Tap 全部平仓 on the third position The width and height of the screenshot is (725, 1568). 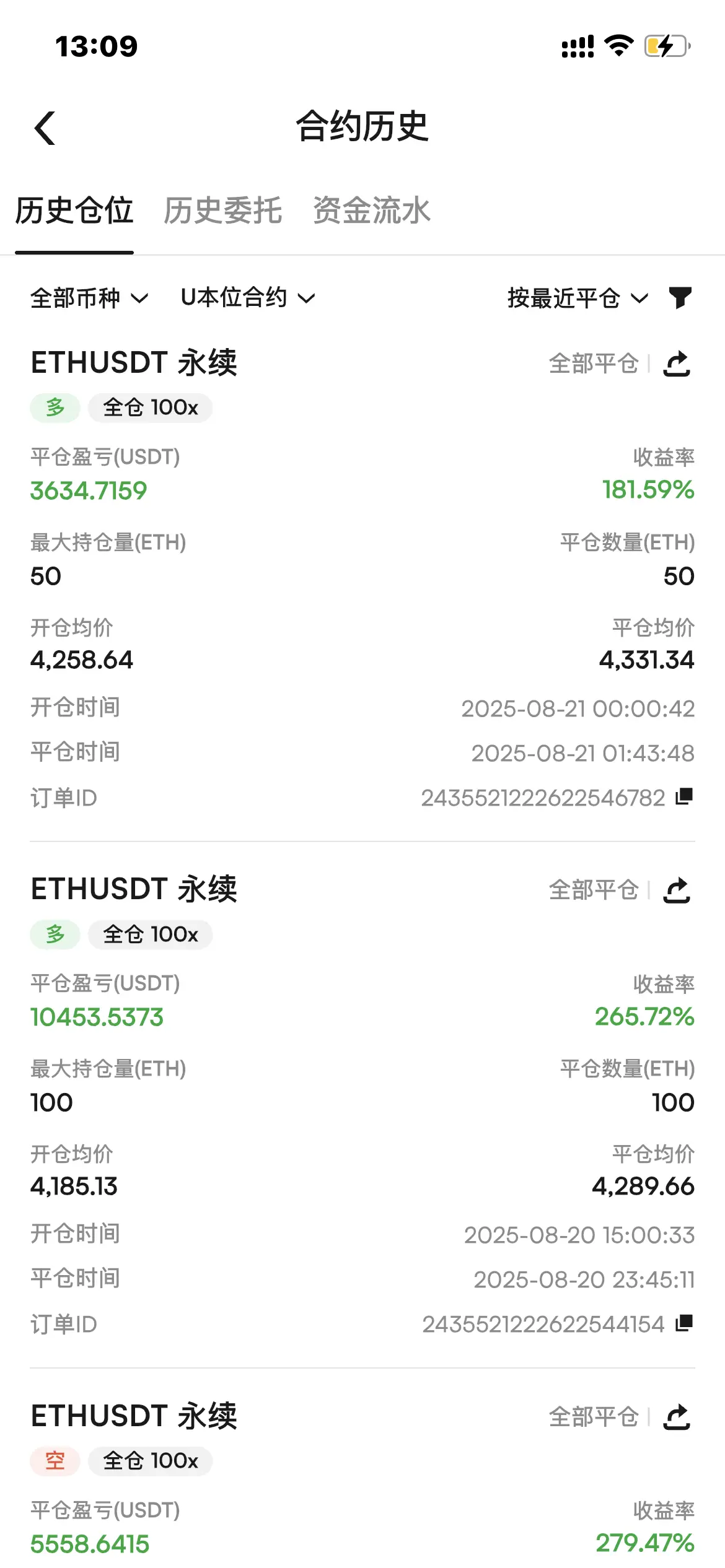[594, 1417]
